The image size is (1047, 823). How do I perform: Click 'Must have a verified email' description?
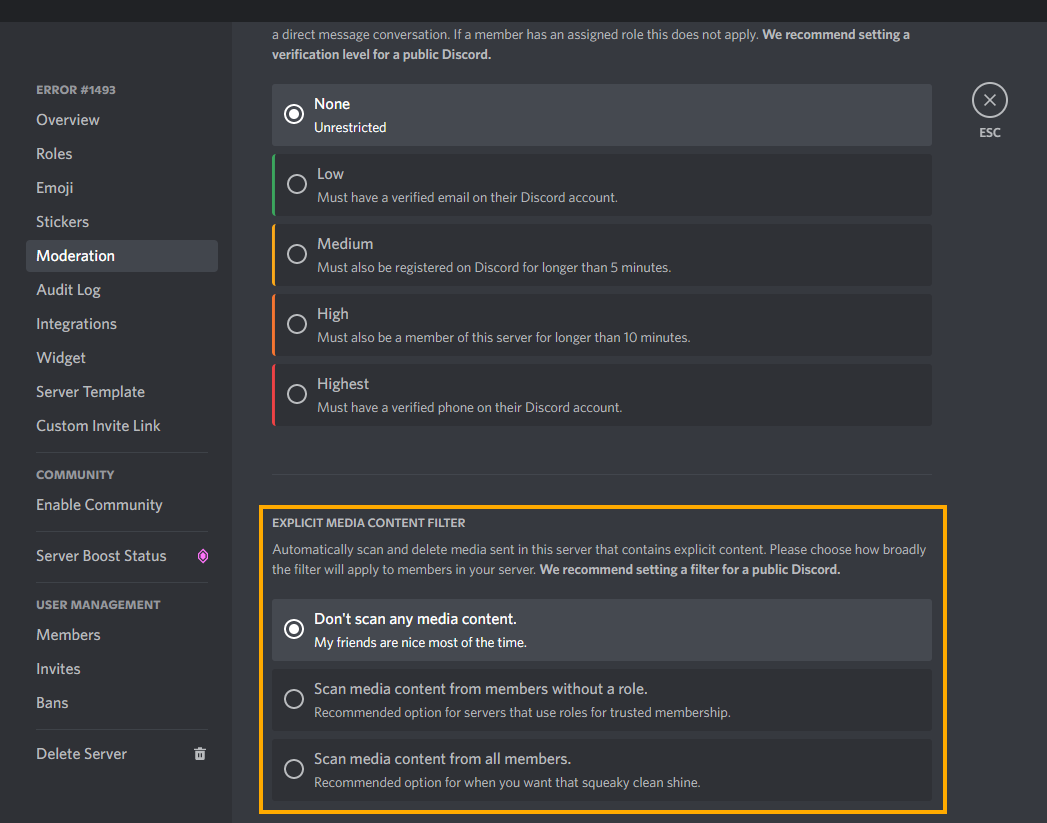pyautogui.click(x=467, y=198)
